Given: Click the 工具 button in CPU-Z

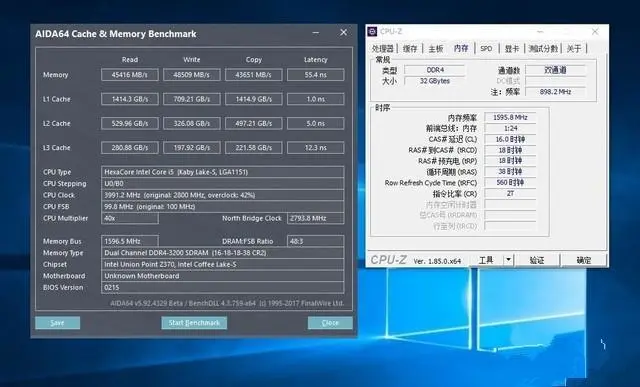Looking at the screenshot, I should point(486,260).
